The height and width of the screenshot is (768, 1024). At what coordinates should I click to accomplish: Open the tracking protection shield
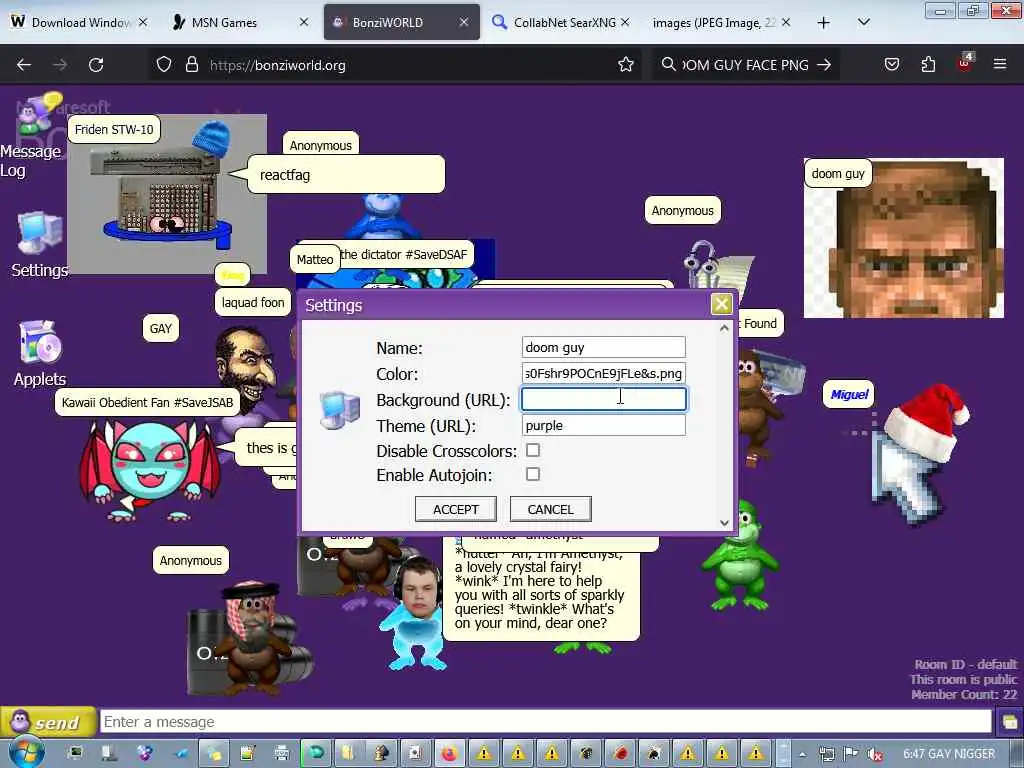coord(164,65)
